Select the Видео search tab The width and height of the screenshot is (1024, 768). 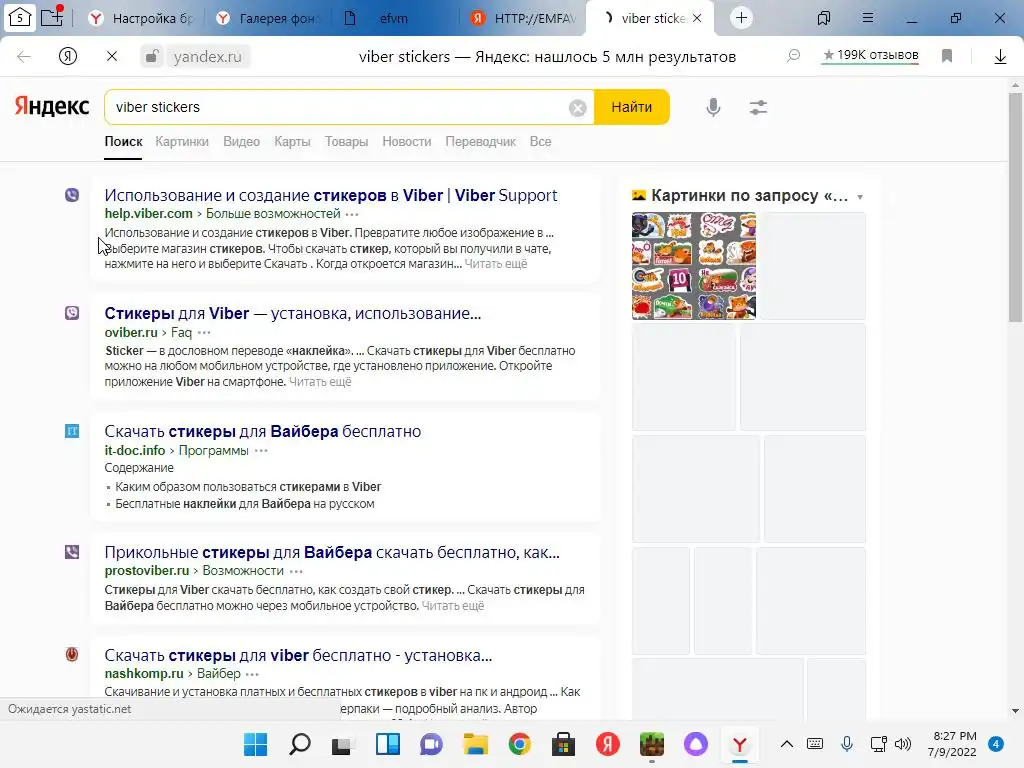pyautogui.click(x=242, y=142)
